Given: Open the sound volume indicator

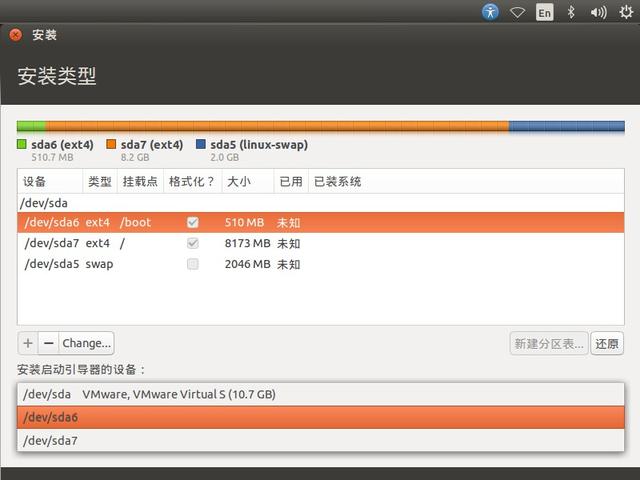Looking at the screenshot, I should (598, 13).
